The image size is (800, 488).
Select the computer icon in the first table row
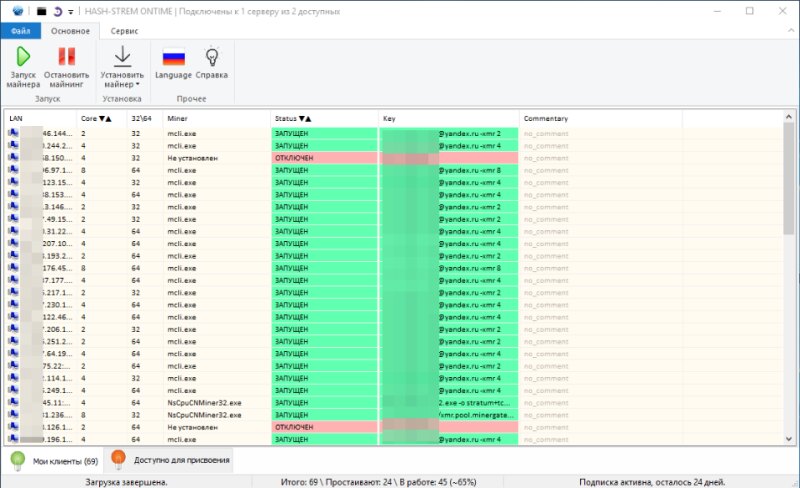click(x=14, y=132)
